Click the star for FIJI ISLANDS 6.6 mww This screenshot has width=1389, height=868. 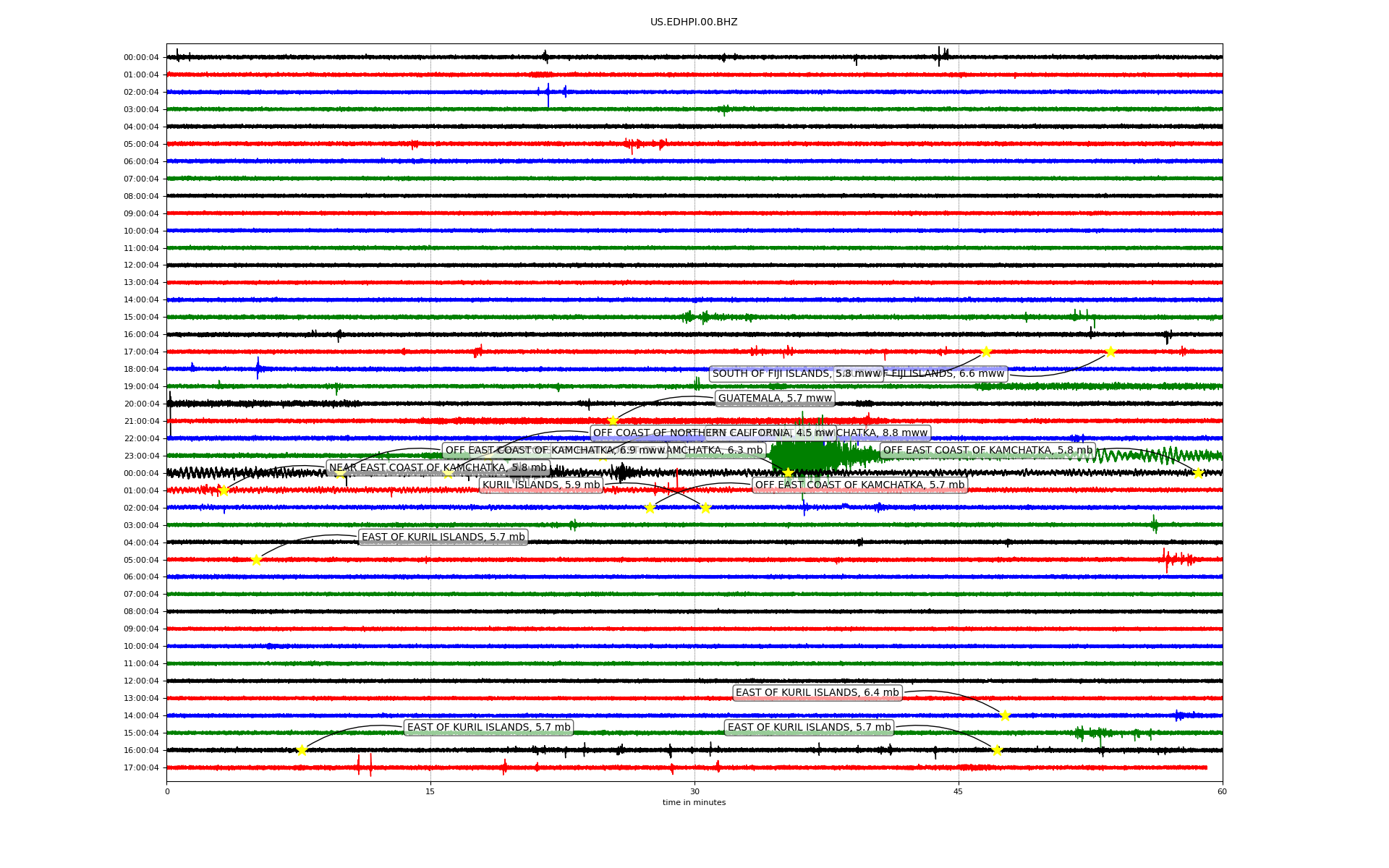(x=1110, y=352)
